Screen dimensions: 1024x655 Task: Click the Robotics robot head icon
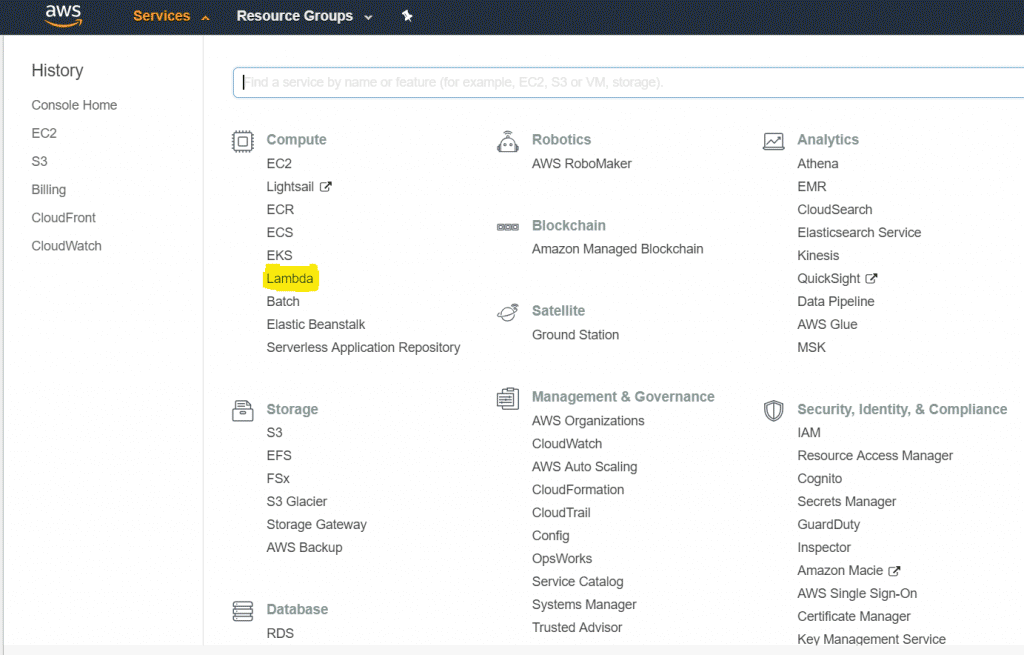tap(508, 141)
